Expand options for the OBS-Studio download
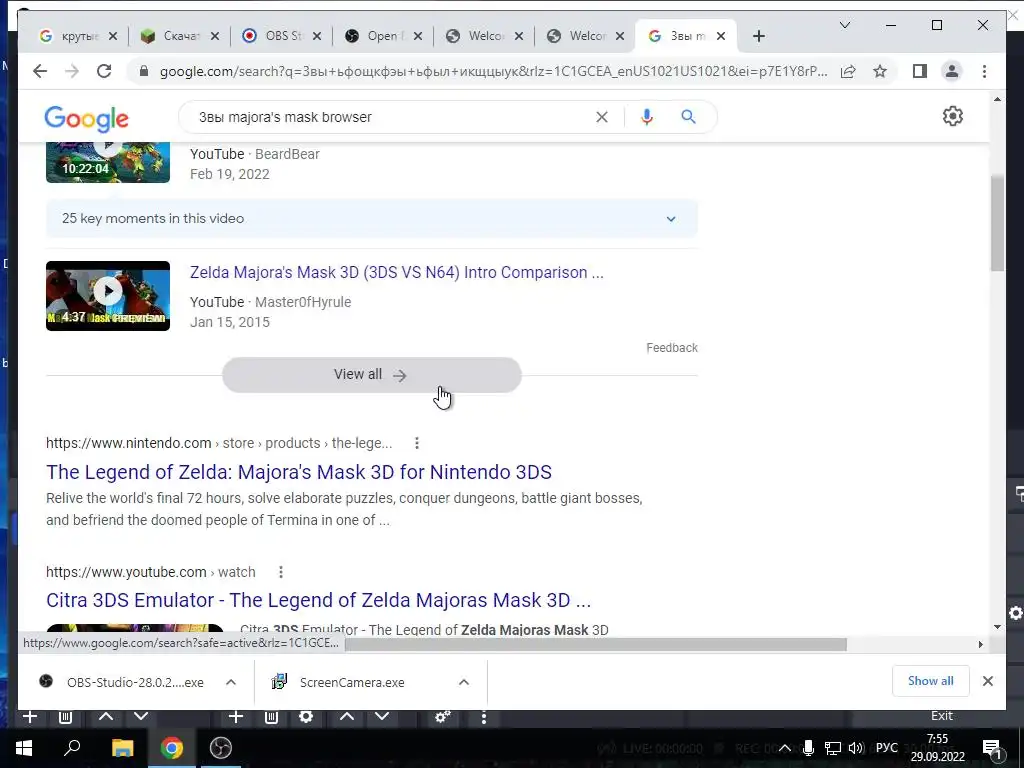The height and width of the screenshot is (768, 1024). click(x=231, y=682)
